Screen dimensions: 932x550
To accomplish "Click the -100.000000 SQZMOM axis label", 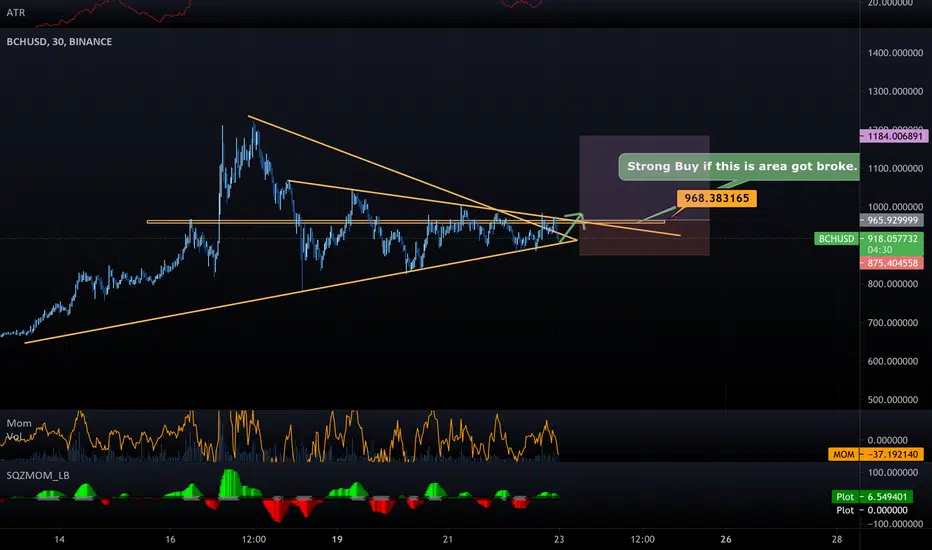I will (x=895, y=524).
